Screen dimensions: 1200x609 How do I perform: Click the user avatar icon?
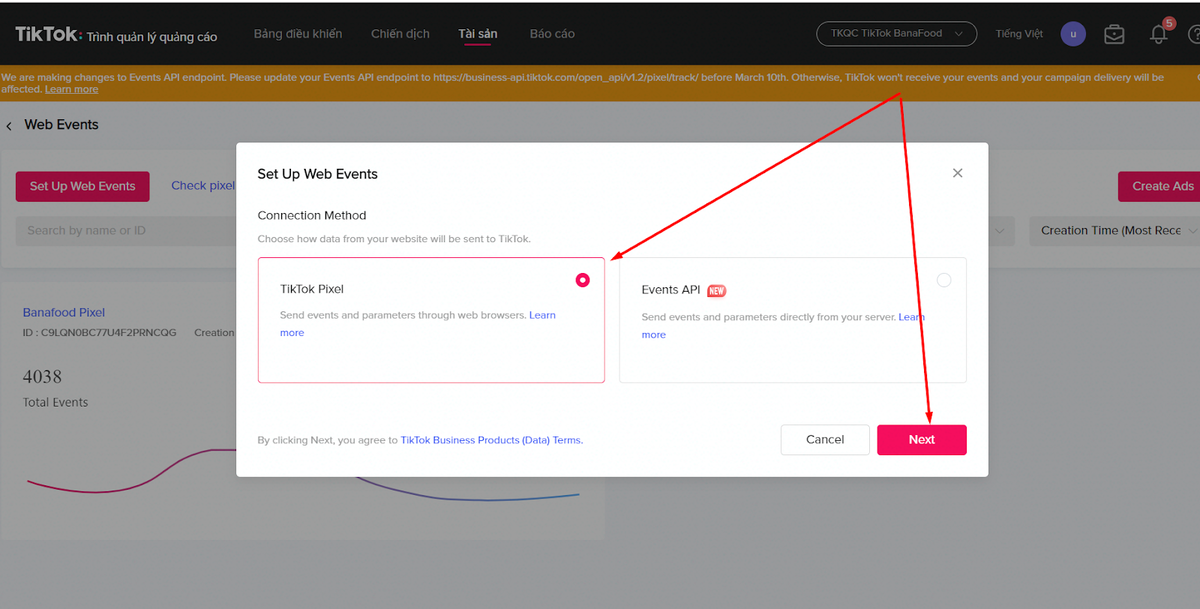[x=1073, y=34]
